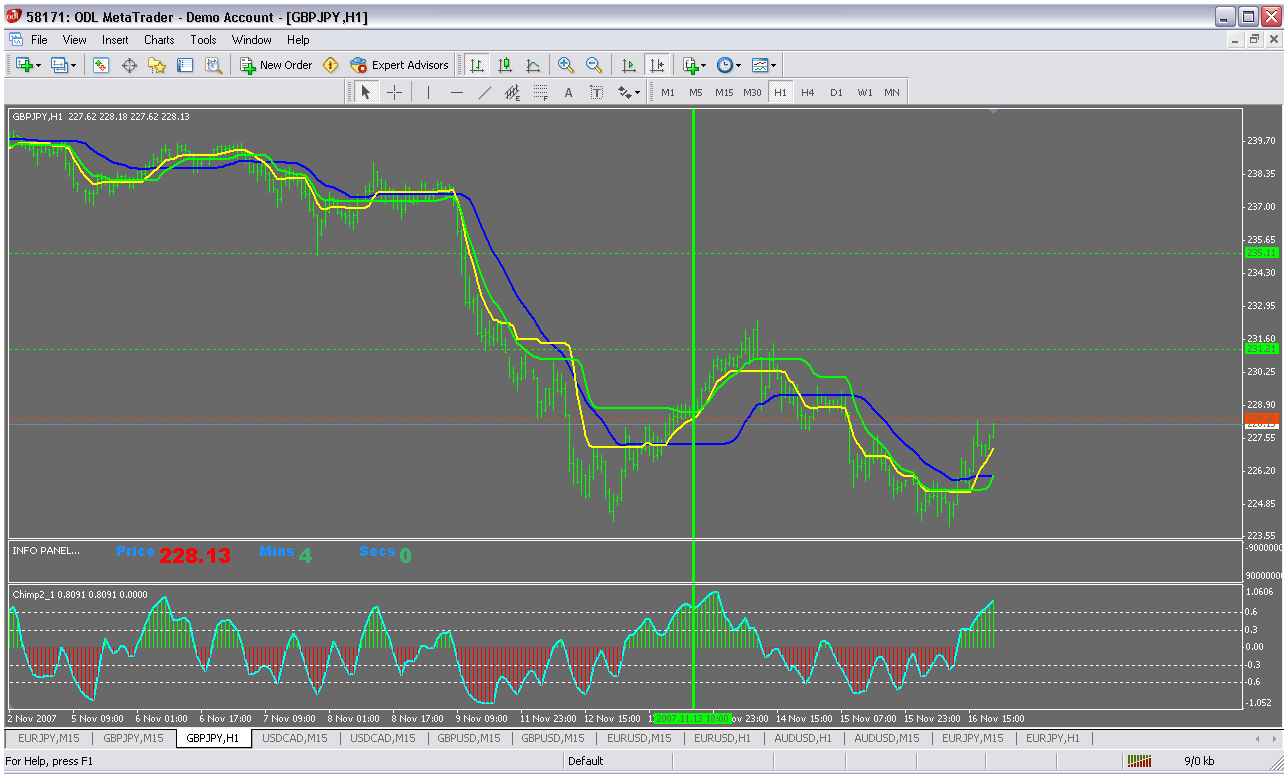The height and width of the screenshot is (774, 1288).
Task: Open the Insert menu
Action: pos(115,40)
